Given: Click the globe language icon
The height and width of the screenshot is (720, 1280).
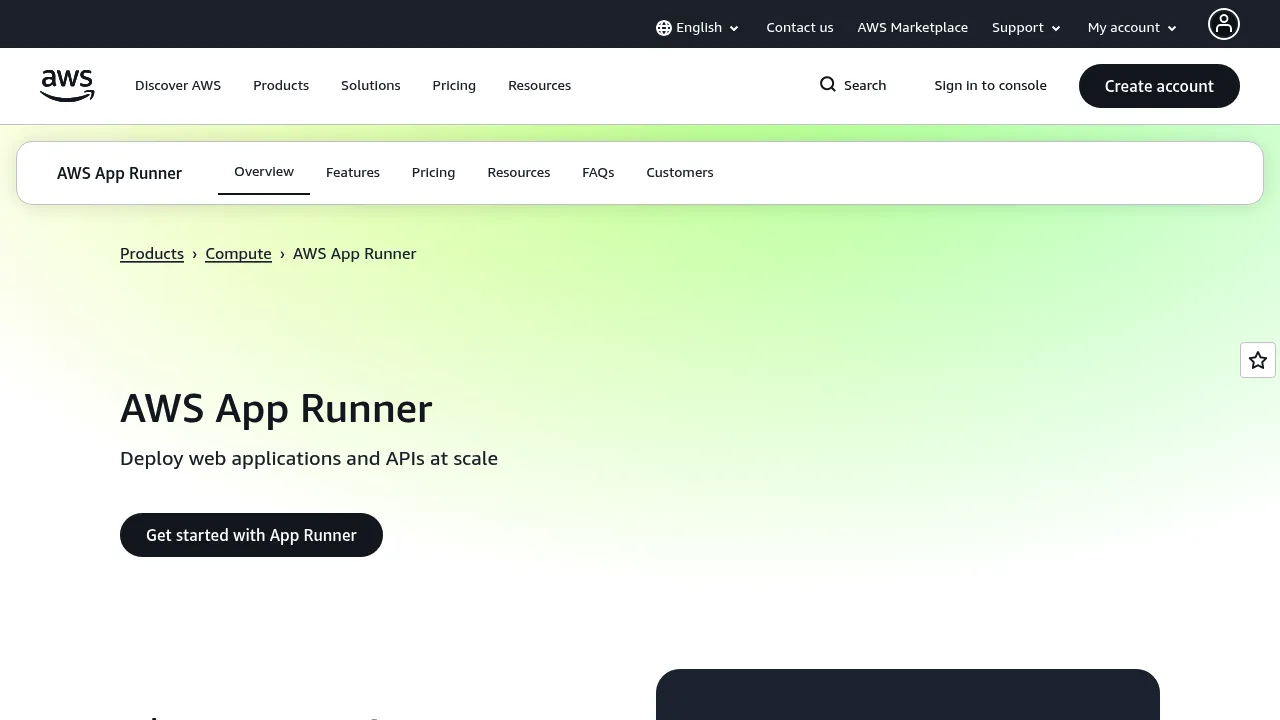Looking at the screenshot, I should point(664,28).
